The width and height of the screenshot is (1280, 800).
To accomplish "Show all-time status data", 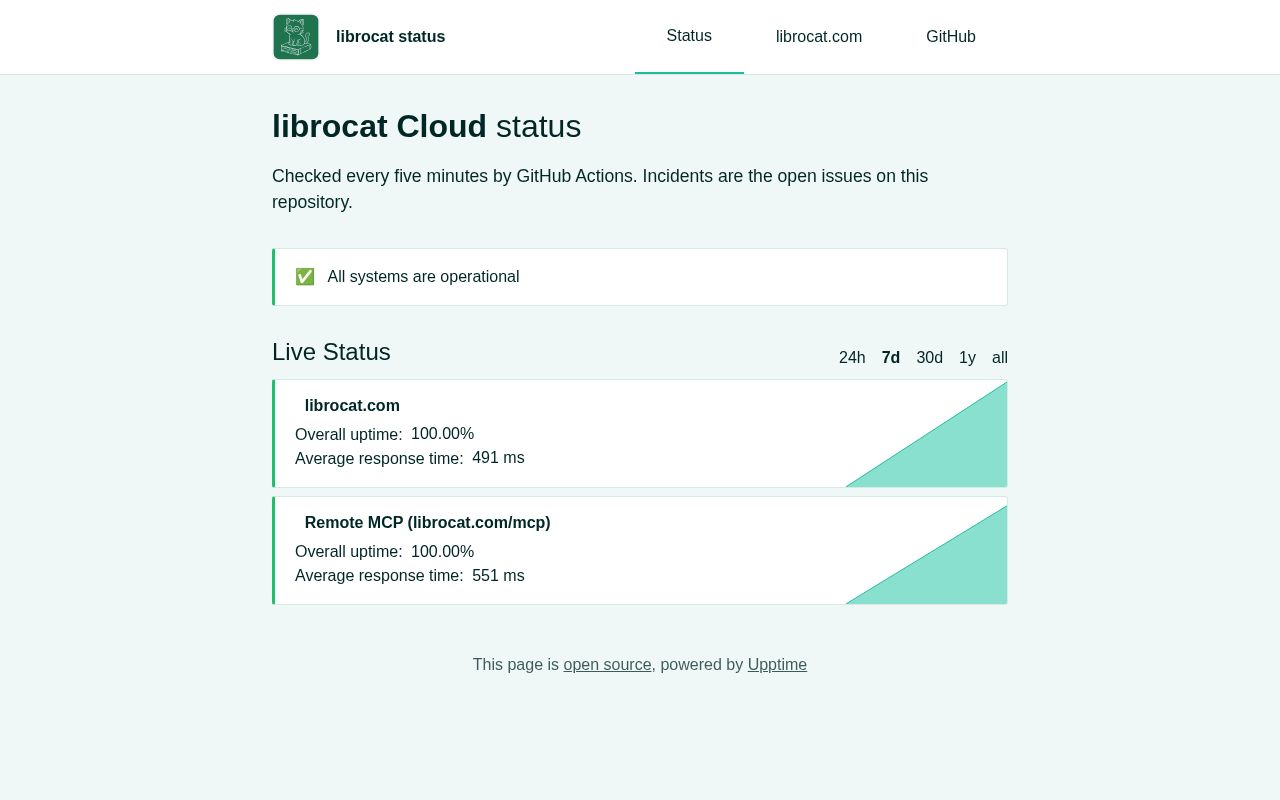I will click(1000, 358).
